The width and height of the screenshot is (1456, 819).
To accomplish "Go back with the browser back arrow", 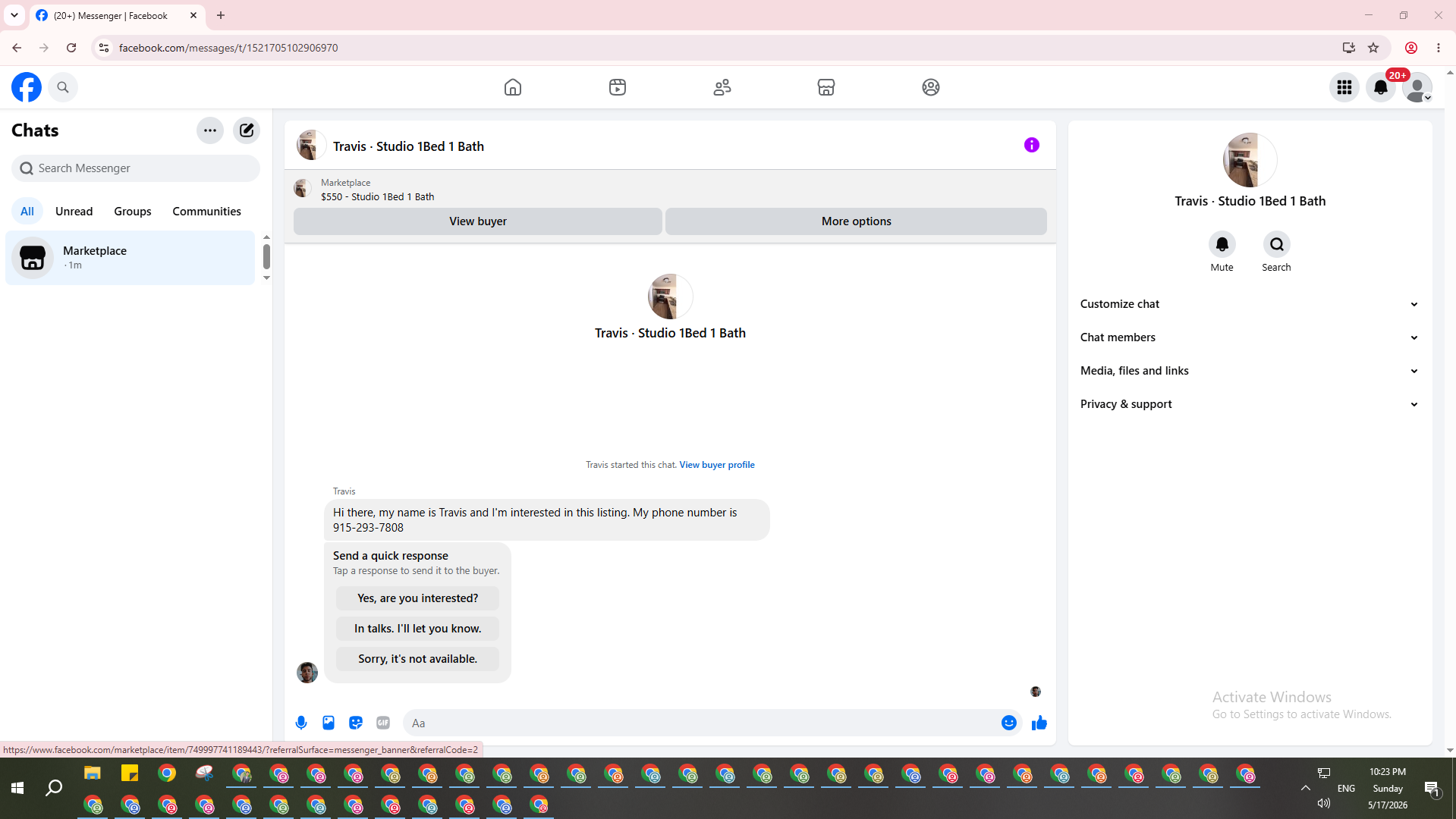I will [x=17, y=48].
